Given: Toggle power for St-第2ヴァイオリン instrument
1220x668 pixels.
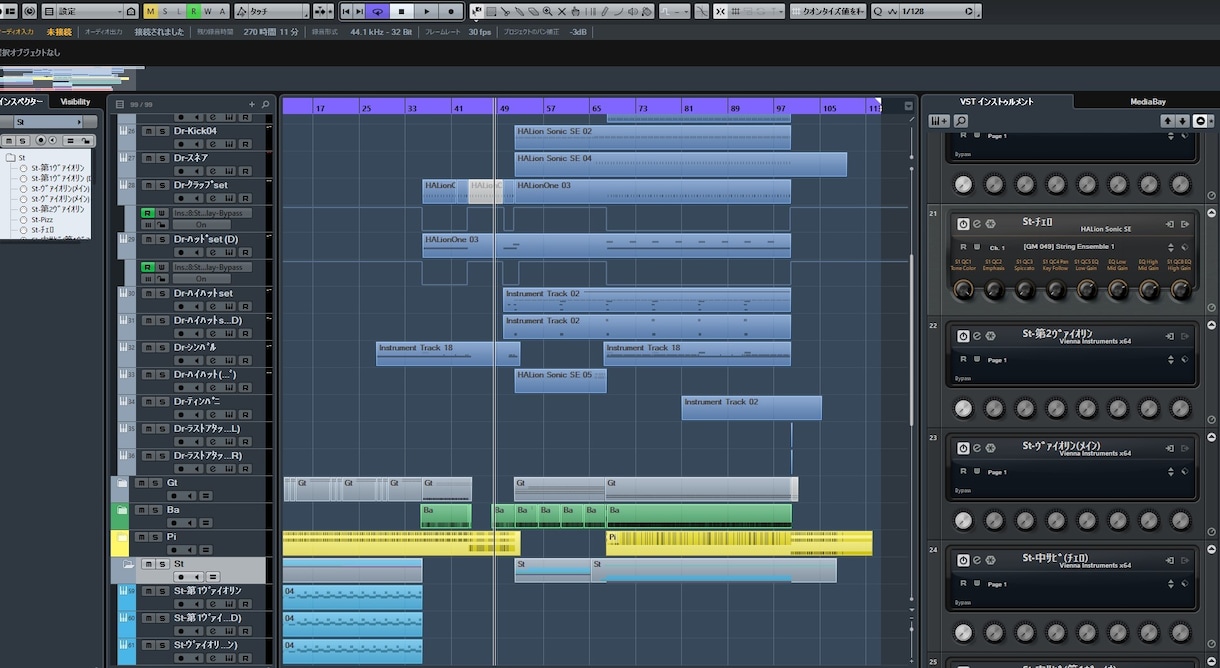Looking at the screenshot, I should 963,336.
